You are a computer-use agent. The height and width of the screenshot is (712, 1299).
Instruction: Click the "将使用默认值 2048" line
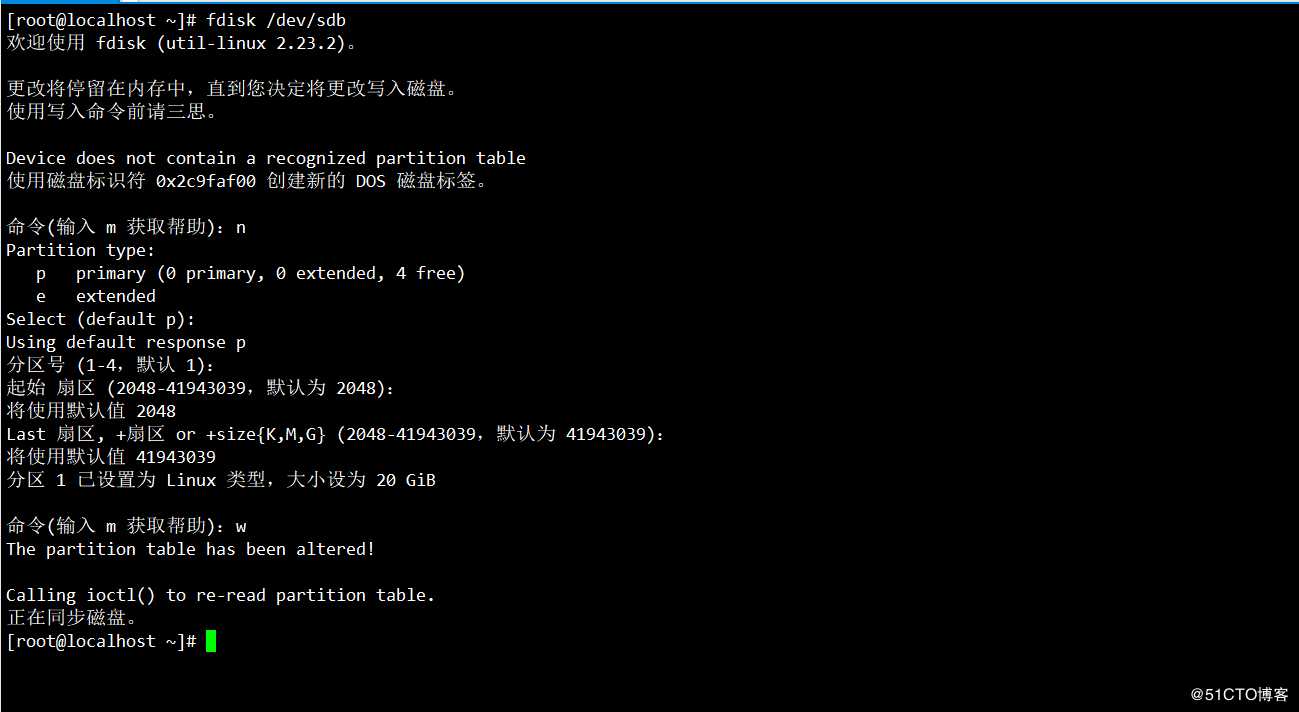tap(91, 411)
